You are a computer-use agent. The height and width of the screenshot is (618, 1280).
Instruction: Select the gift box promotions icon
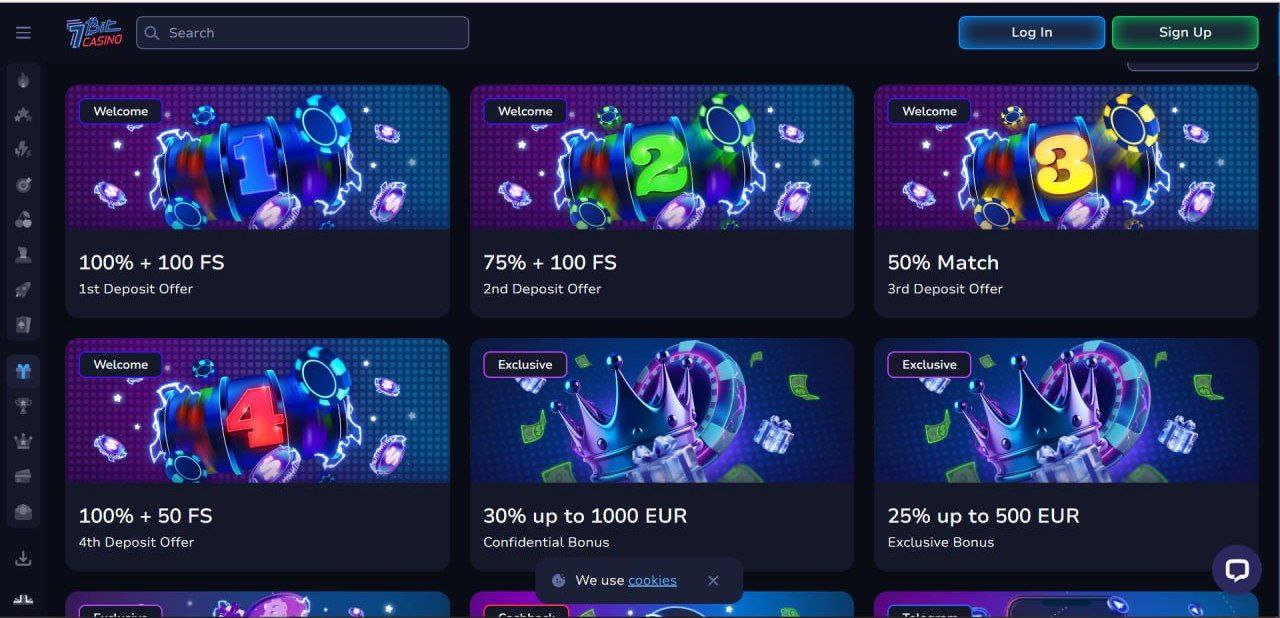(x=23, y=371)
